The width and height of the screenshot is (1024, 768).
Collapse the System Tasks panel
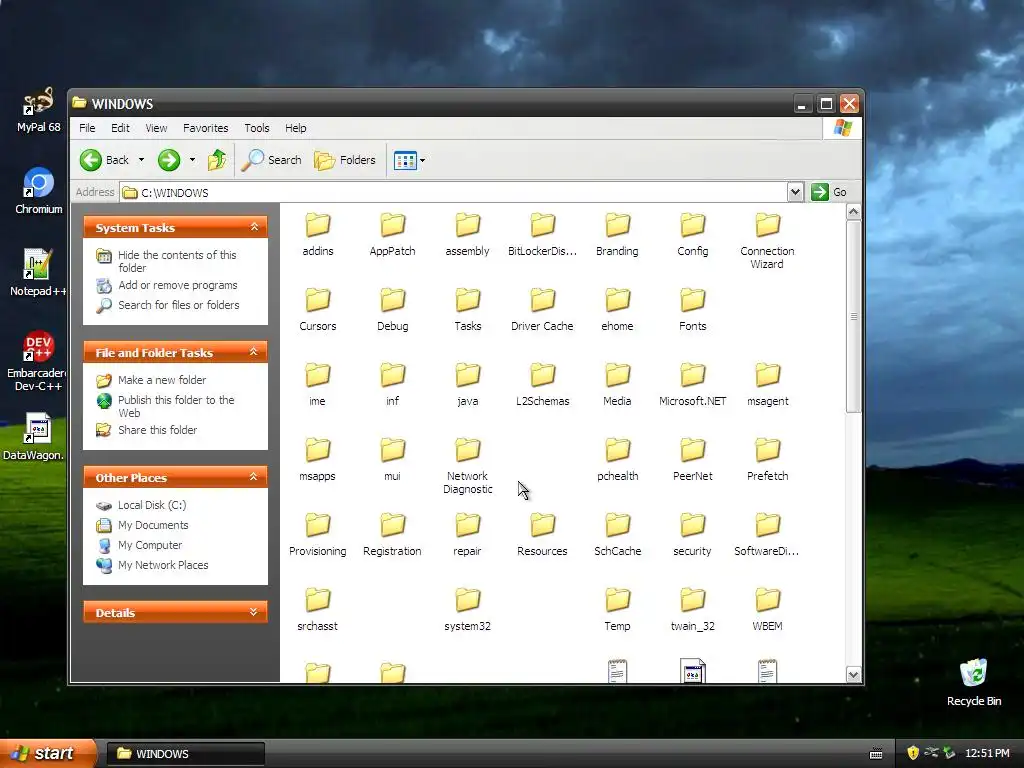[254, 227]
